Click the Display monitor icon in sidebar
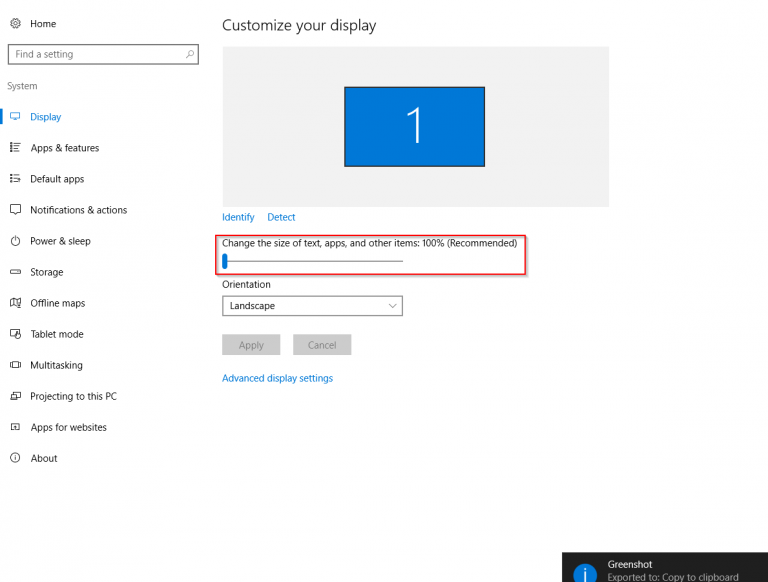 pyautogui.click(x=15, y=117)
